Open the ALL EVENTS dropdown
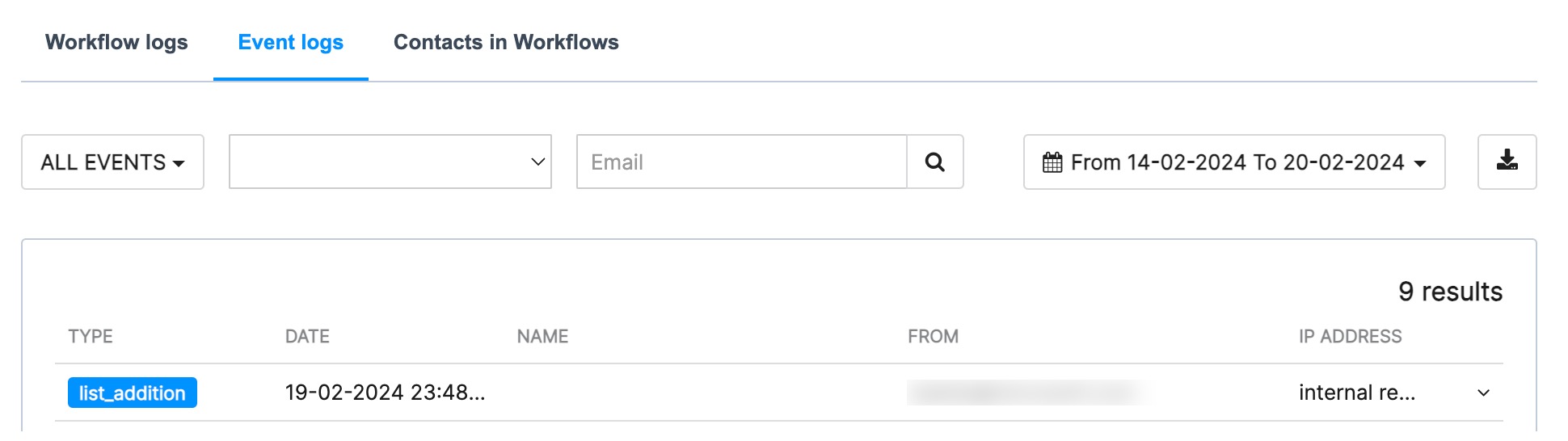 tap(112, 162)
